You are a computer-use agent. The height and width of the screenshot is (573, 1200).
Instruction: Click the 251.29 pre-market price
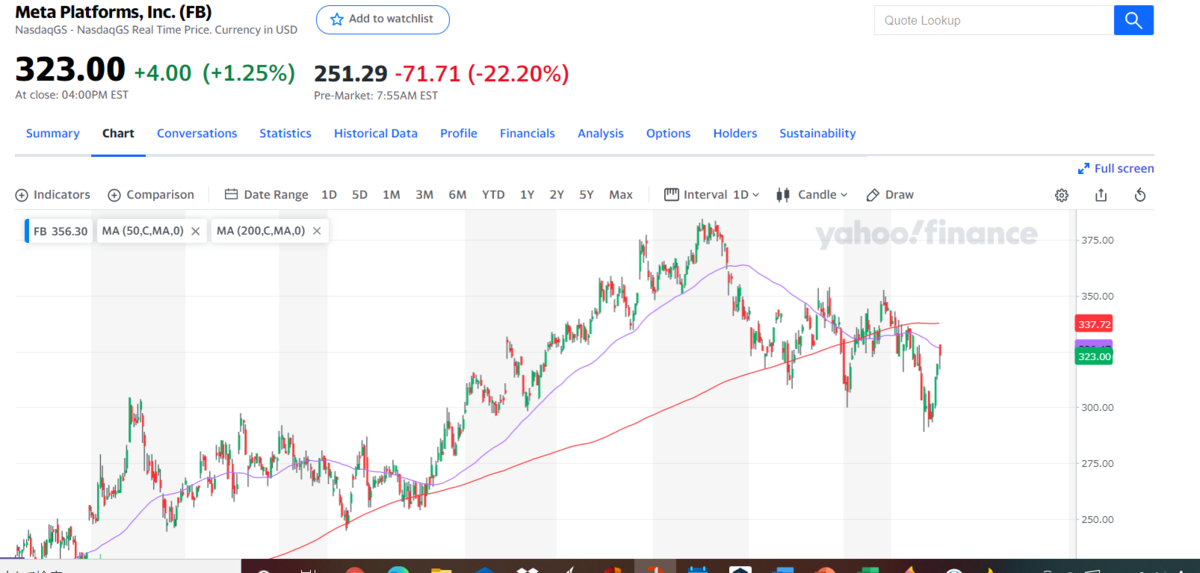(350, 73)
